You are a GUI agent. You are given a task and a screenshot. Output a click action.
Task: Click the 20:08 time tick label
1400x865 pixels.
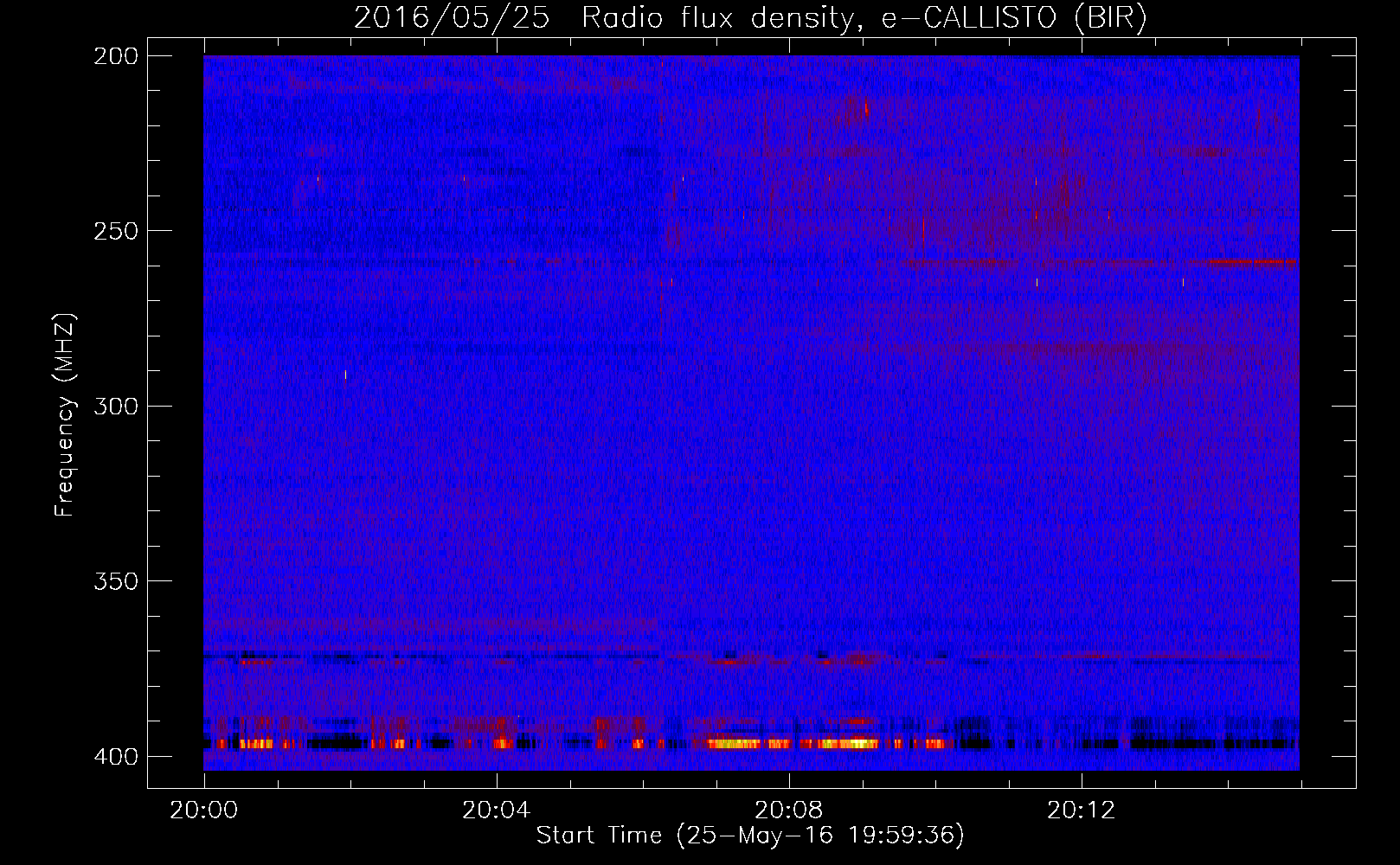[x=789, y=811]
